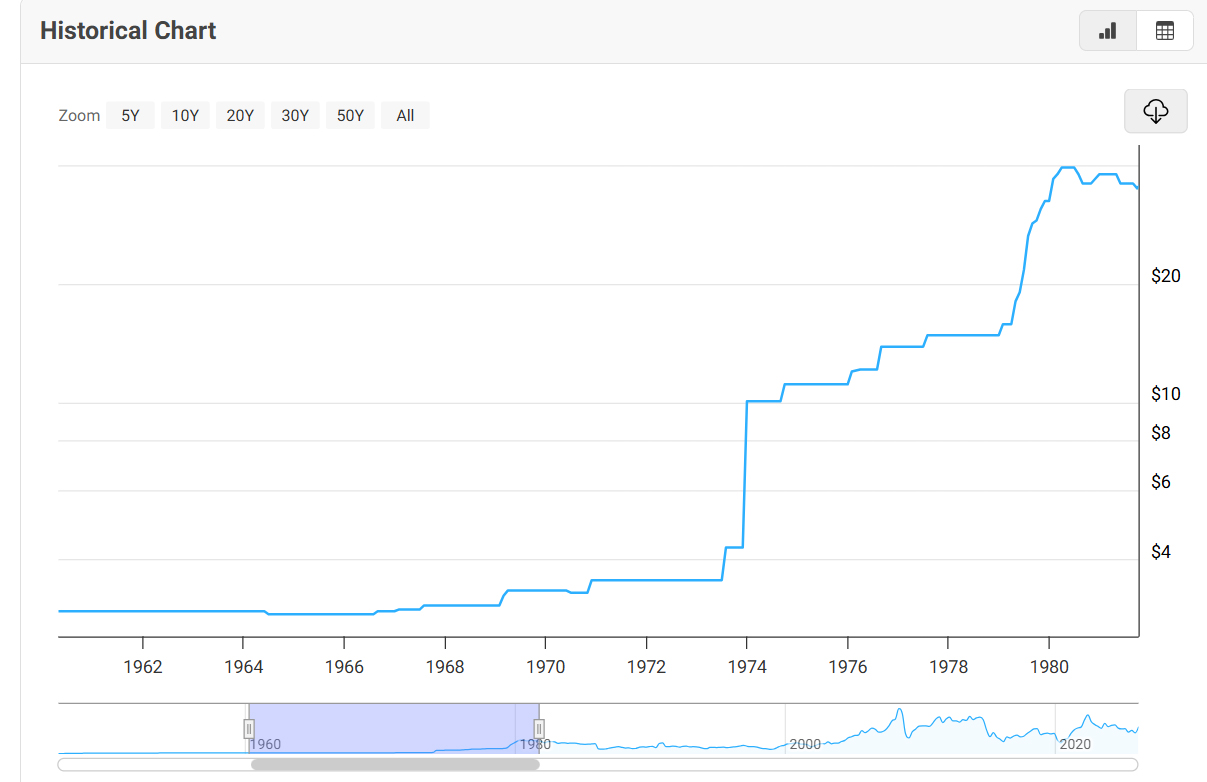Set zoom range to 5Y
This screenshot has height=782, width=1207.
(x=130, y=115)
